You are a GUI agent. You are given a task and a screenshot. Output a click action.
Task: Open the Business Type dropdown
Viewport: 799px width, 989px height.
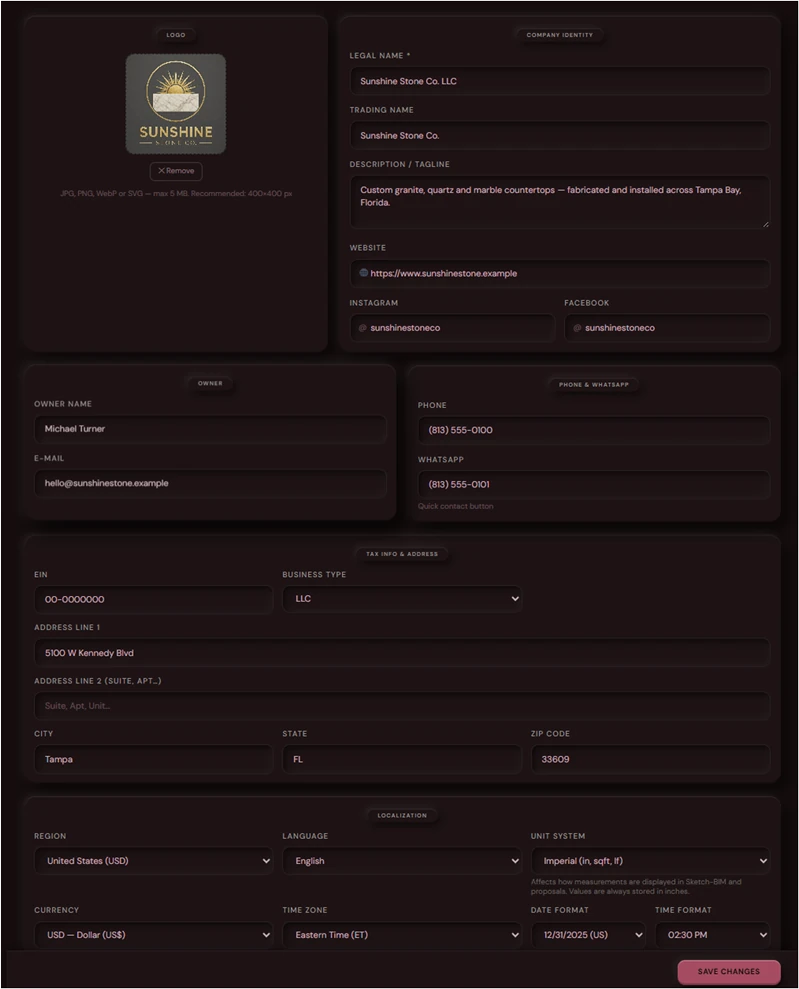[x=402, y=599]
